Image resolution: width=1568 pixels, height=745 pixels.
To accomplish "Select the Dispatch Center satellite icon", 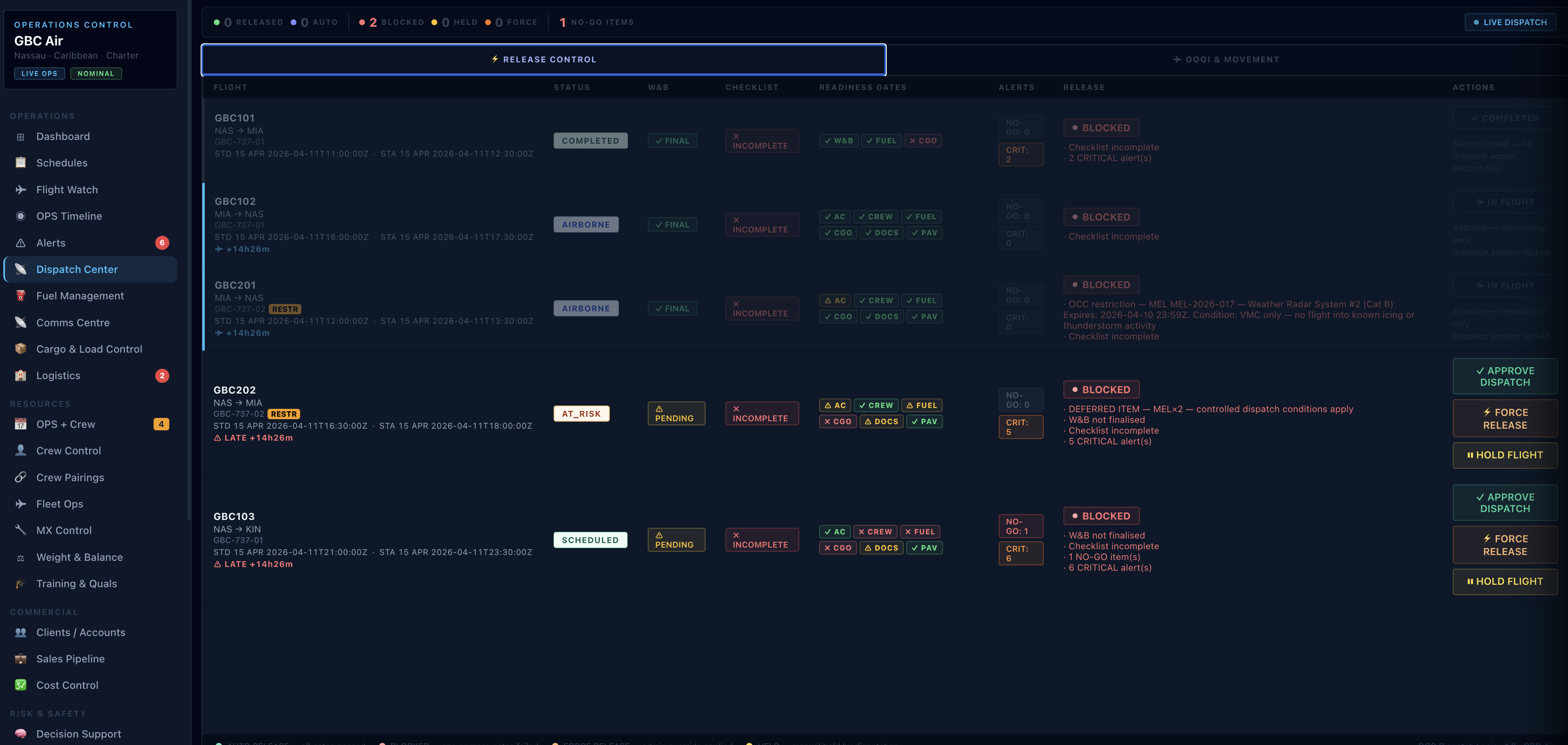I will [21, 269].
